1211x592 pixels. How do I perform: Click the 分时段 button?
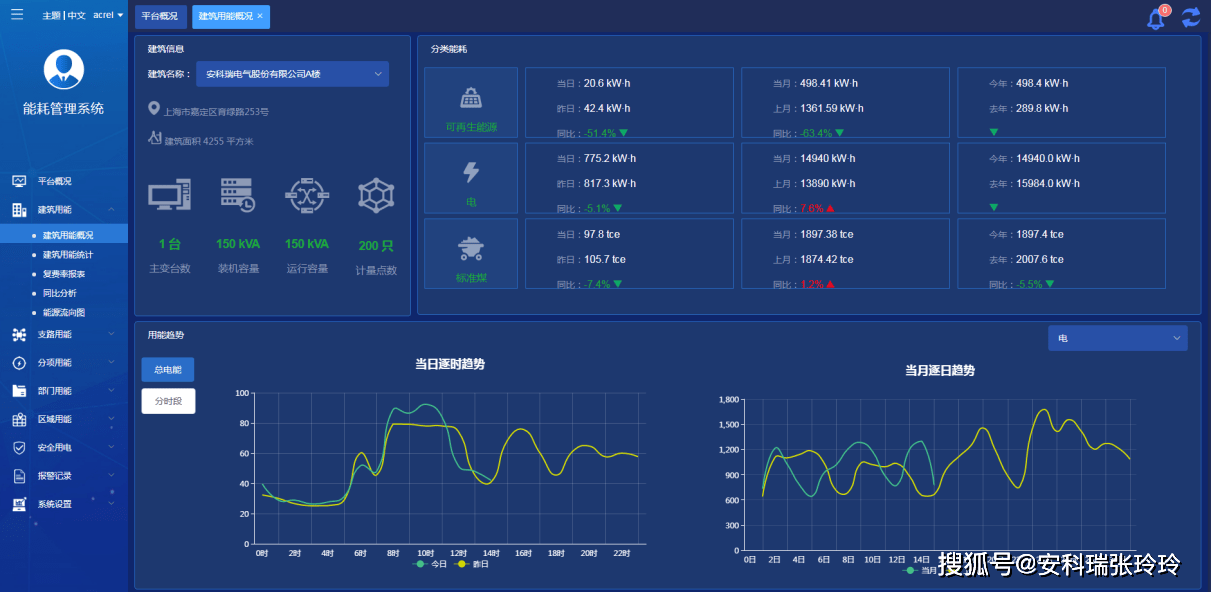[168, 401]
